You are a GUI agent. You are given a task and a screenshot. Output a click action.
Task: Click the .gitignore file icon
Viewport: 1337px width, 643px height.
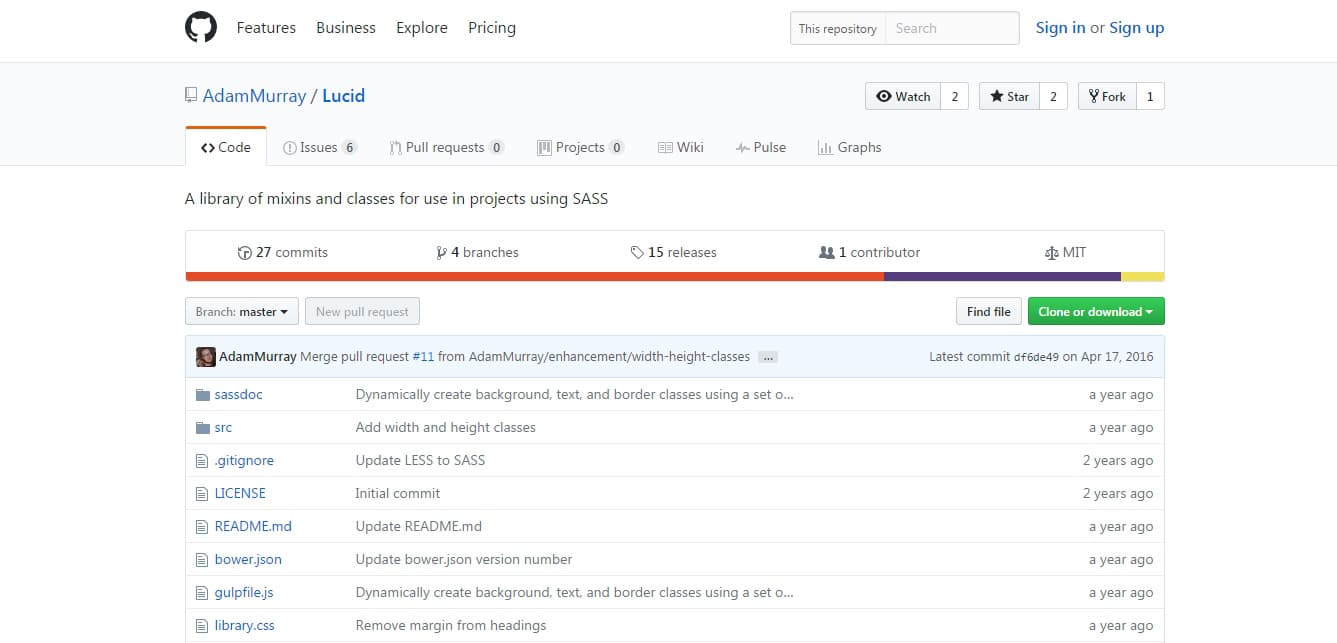click(202, 460)
